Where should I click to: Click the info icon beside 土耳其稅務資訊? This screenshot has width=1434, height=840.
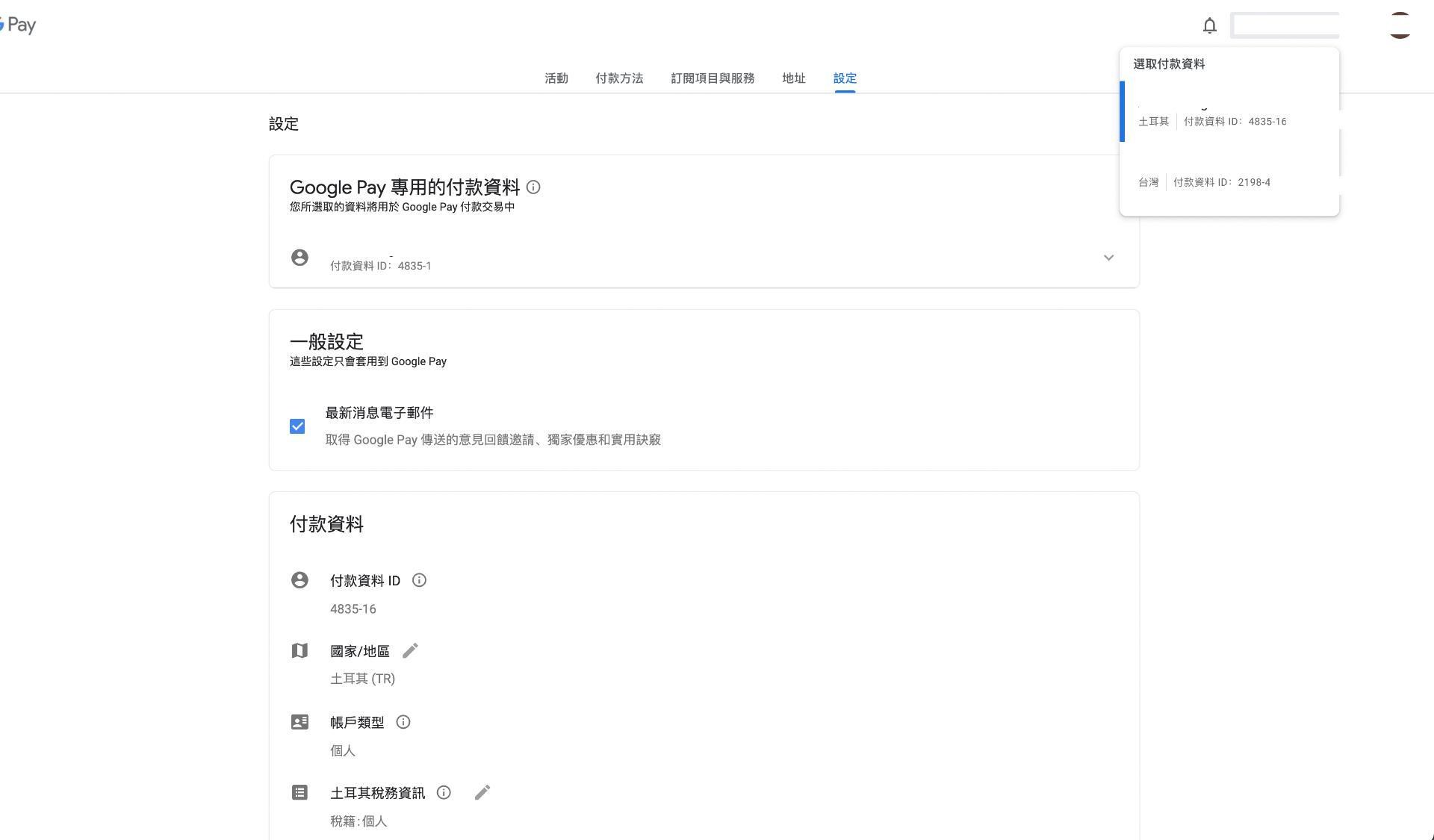(444, 792)
